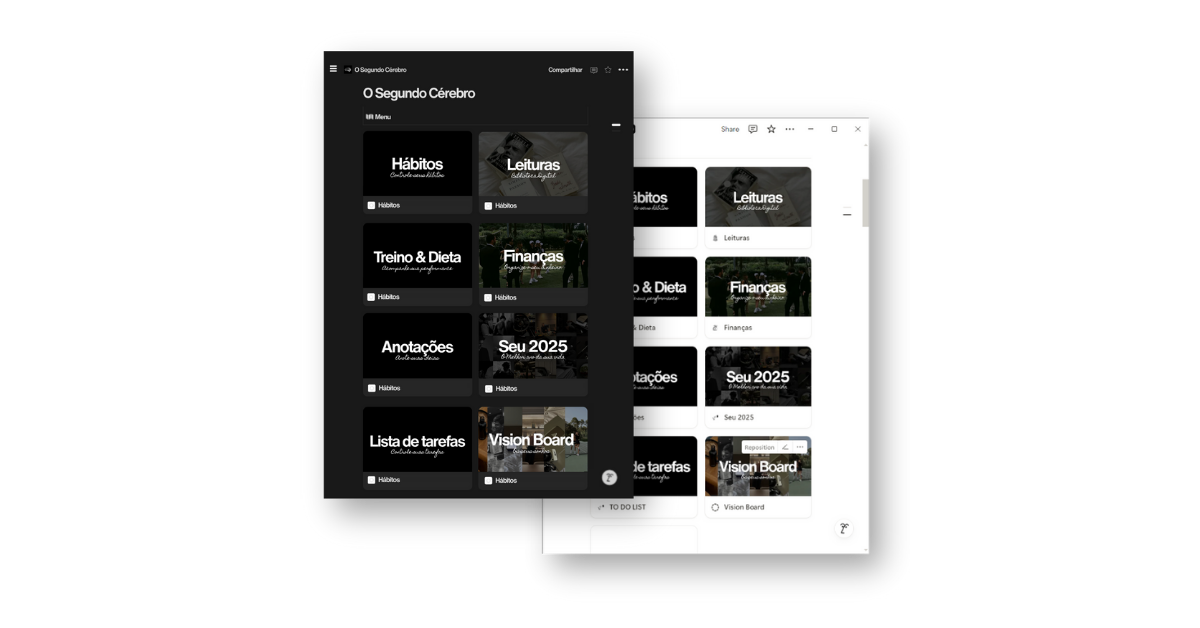
Task: Click the scrollbar thumb in the light window
Action: [865, 203]
